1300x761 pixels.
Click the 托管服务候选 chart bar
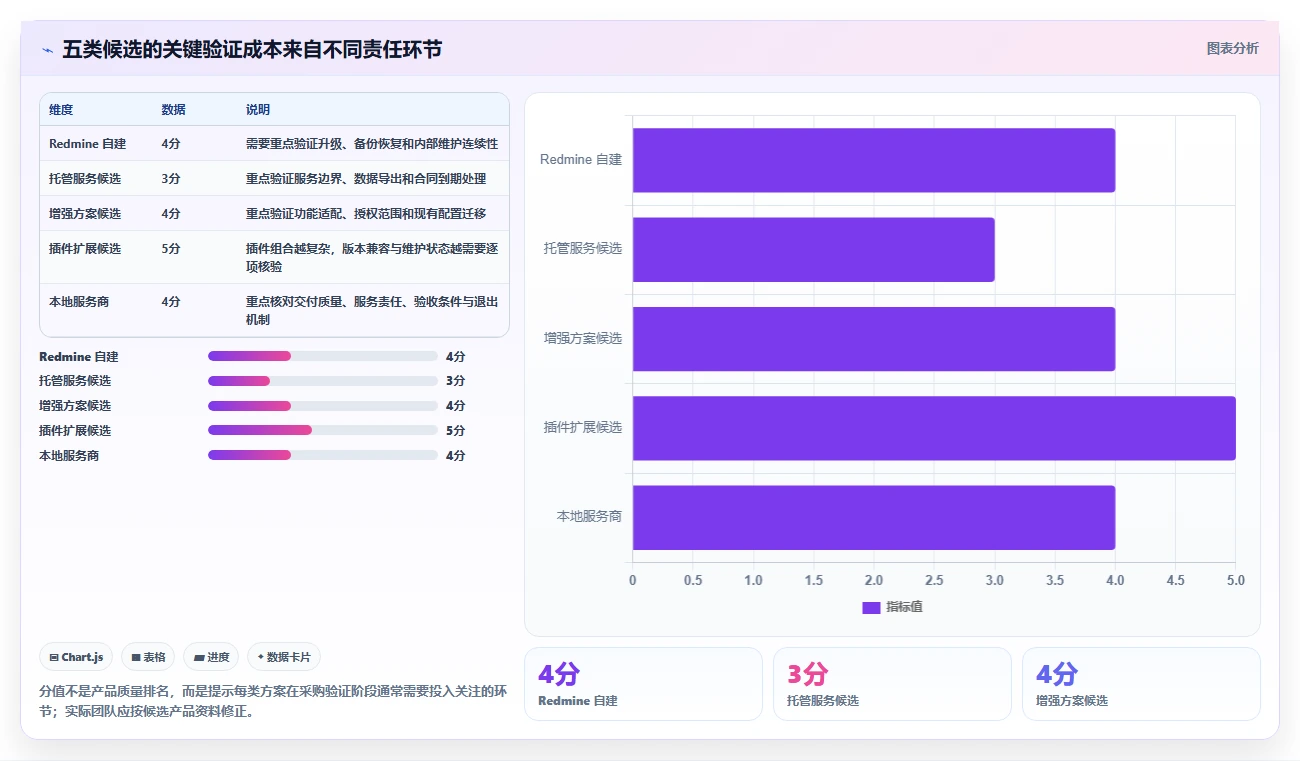tap(813, 249)
